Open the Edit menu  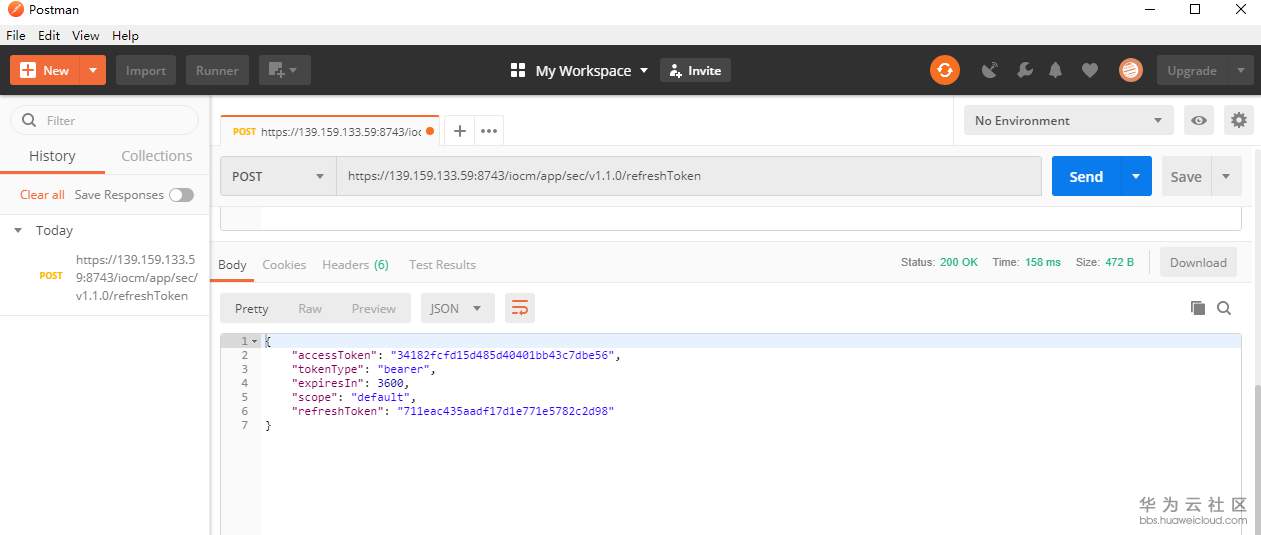click(x=49, y=35)
